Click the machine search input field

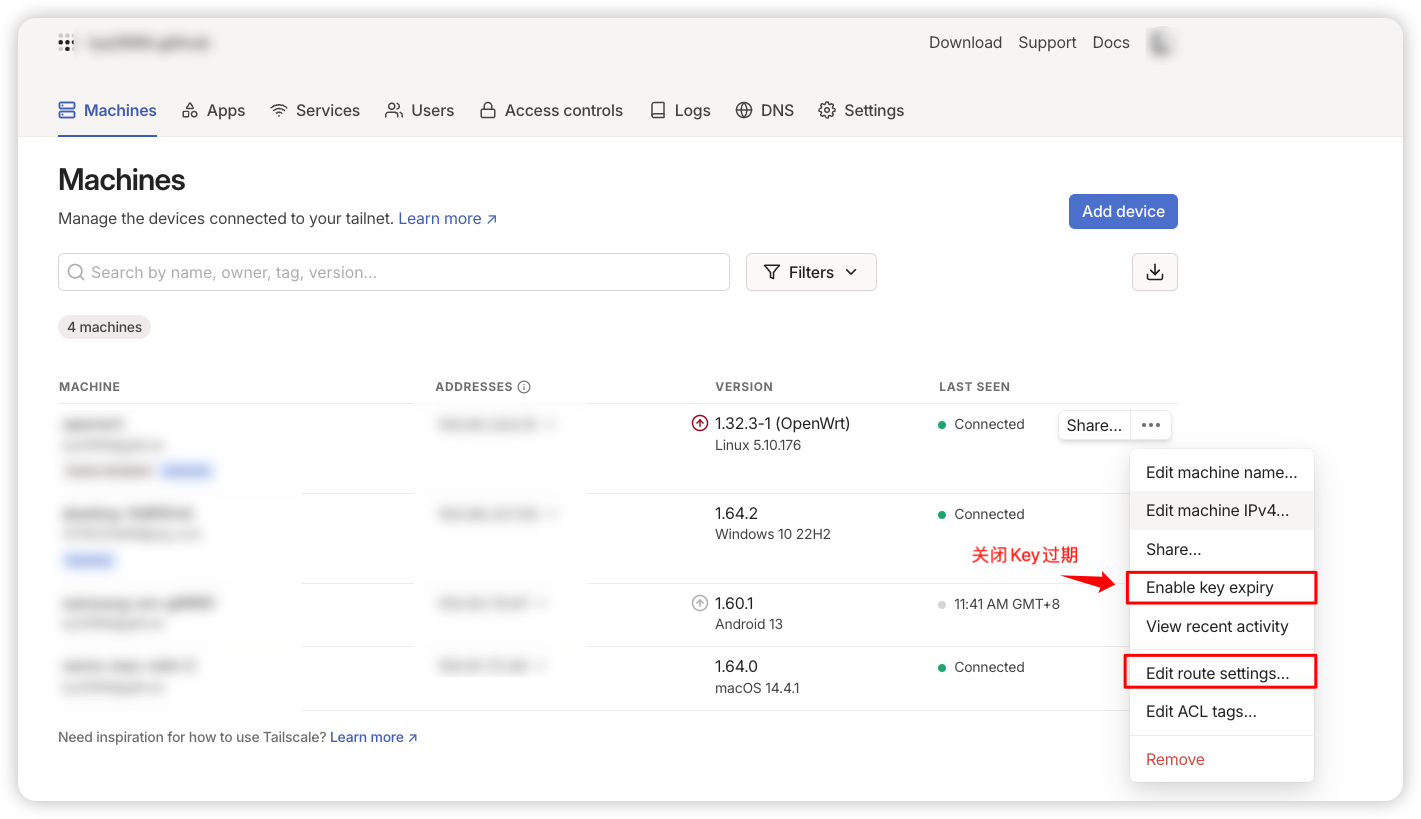click(394, 272)
